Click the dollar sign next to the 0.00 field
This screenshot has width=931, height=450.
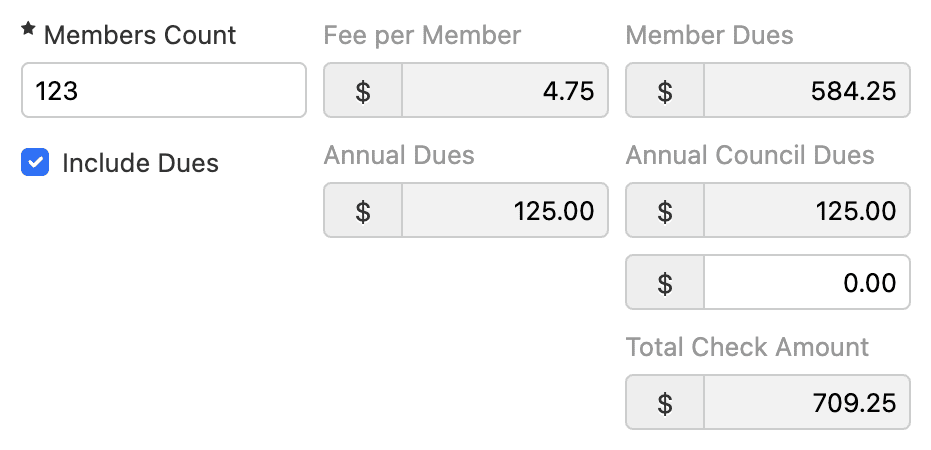(x=665, y=282)
